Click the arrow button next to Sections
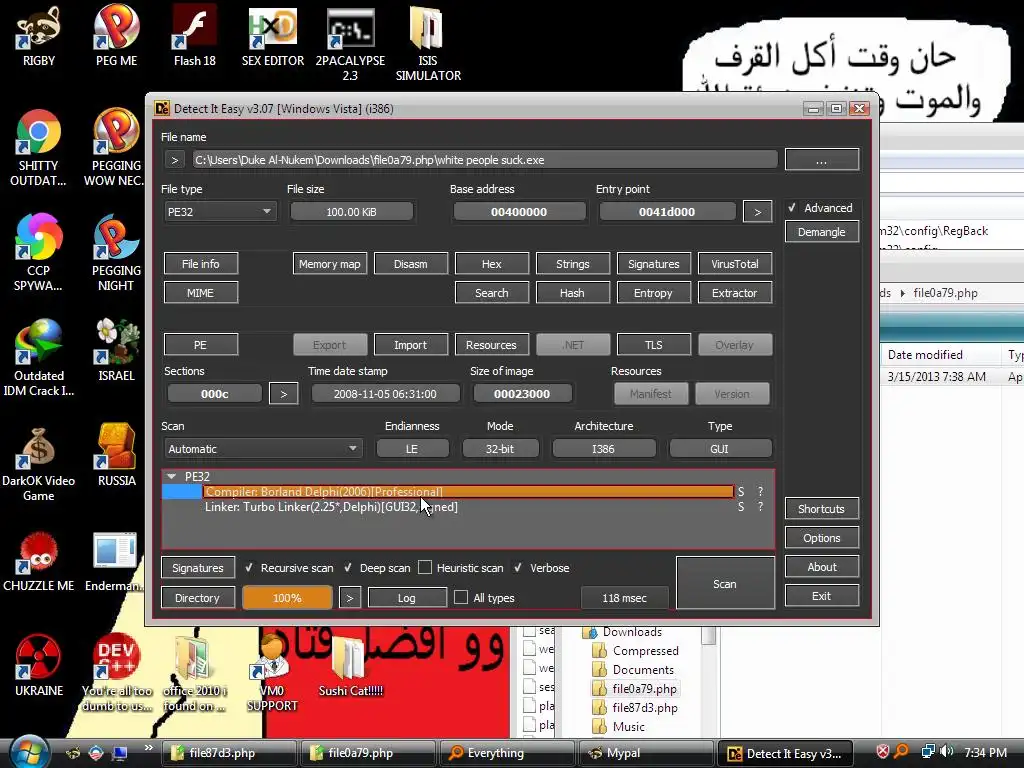1024x768 pixels. pos(283,394)
